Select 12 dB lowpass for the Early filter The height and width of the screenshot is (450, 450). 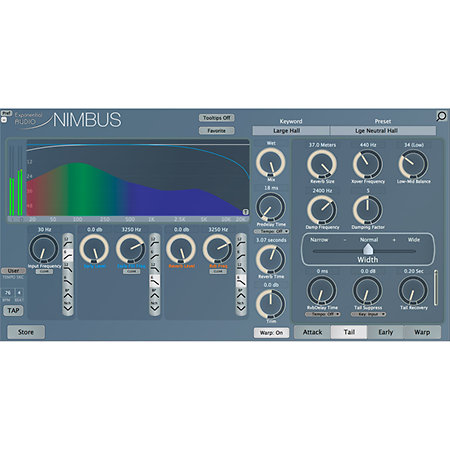(155, 268)
